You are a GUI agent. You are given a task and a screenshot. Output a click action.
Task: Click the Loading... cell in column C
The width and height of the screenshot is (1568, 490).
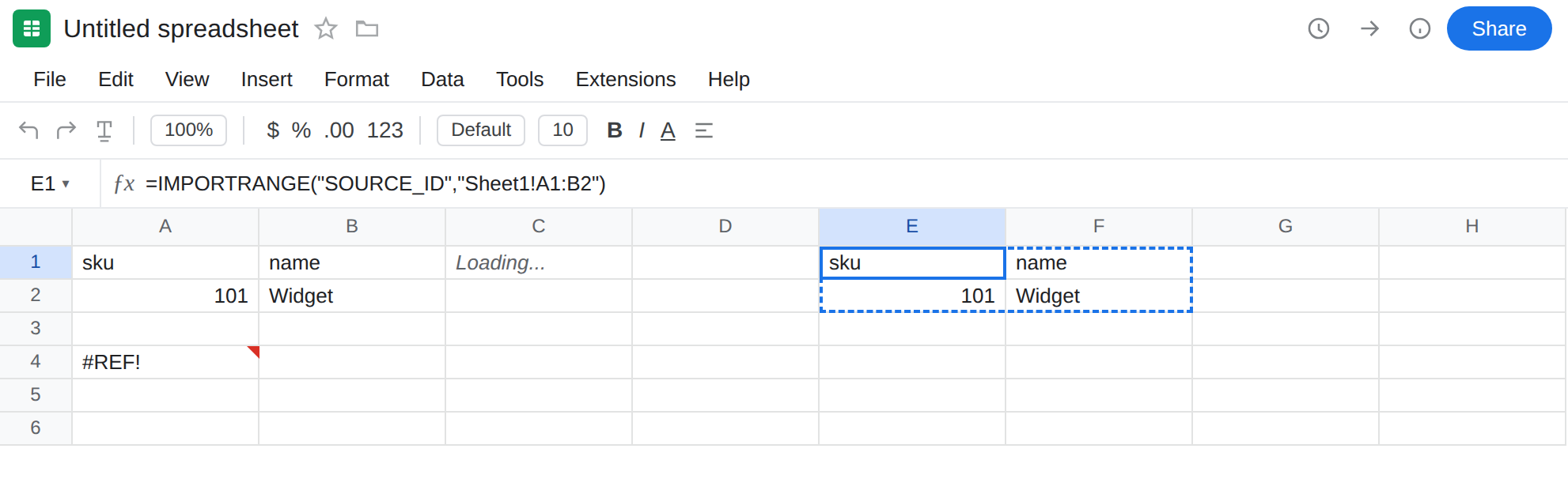539,262
